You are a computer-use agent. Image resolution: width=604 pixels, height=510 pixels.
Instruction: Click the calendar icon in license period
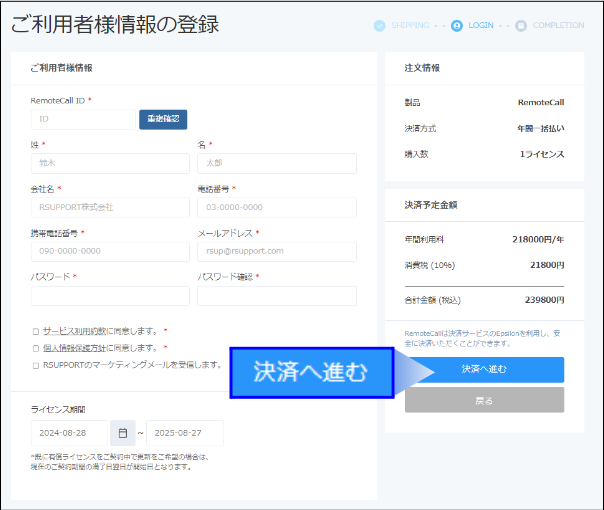click(123, 433)
